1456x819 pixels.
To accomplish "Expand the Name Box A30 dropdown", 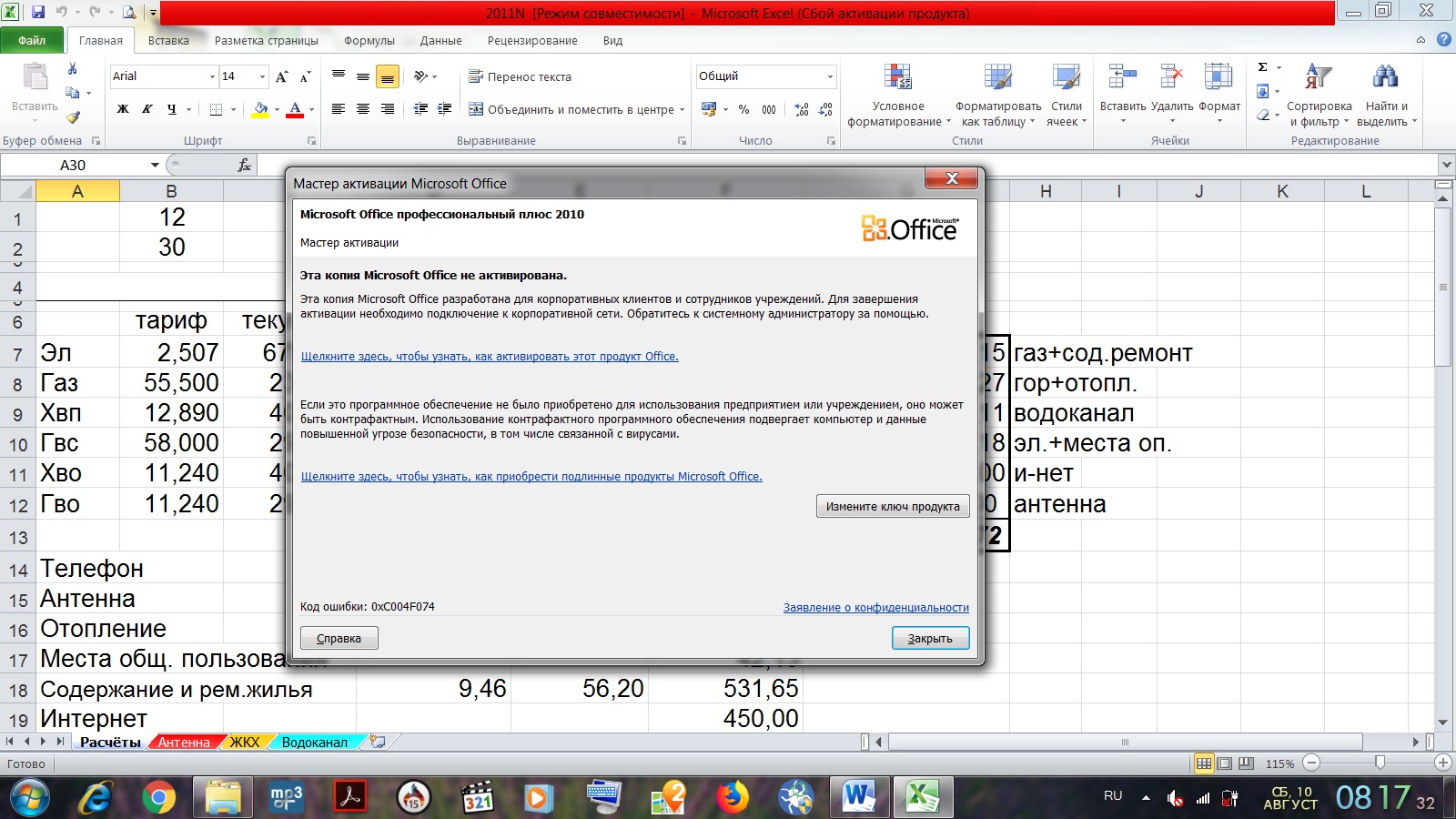I will pyautogui.click(x=155, y=165).
